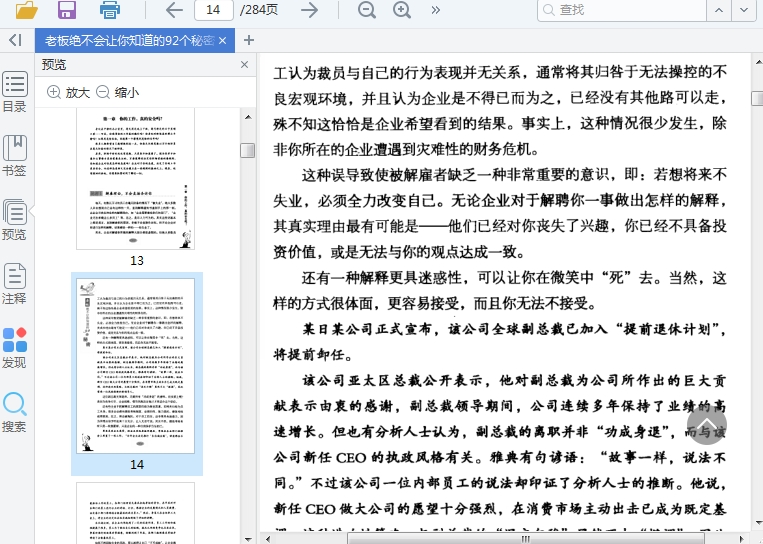Click the back-to-top round arrow button
This screenshot has height=544, width=763.
click(x=707, y=425)
